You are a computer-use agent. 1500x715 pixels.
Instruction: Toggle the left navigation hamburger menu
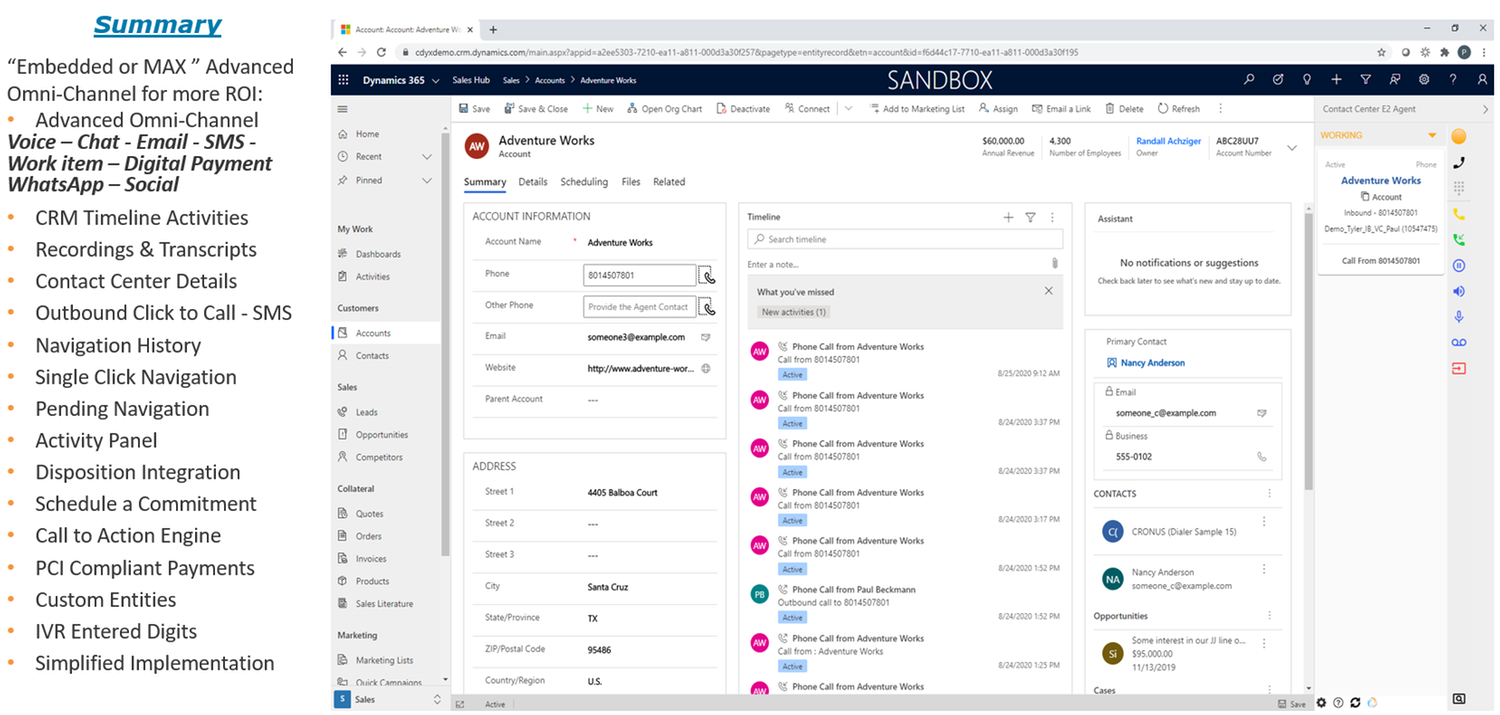click(343, 109)
